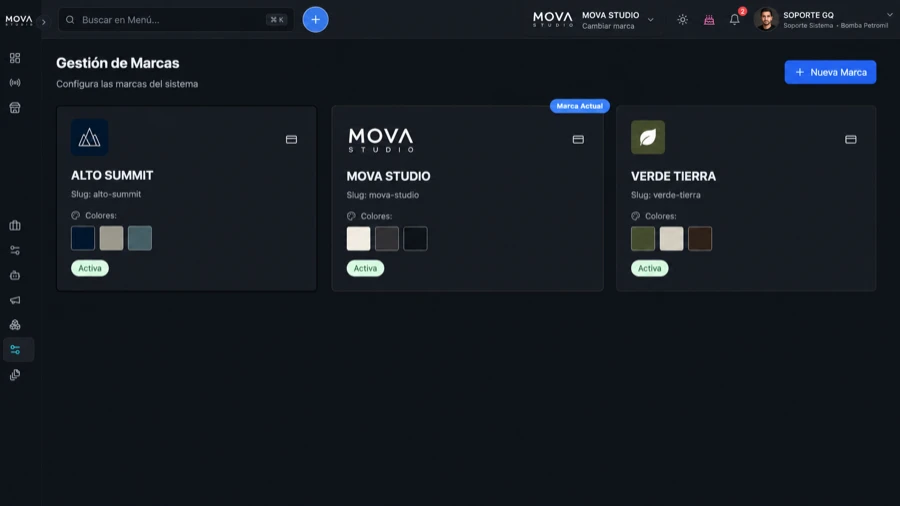Open the robot bot icon in sidebar
Viewport: 900px width, 506px height.
coord(15,275)
